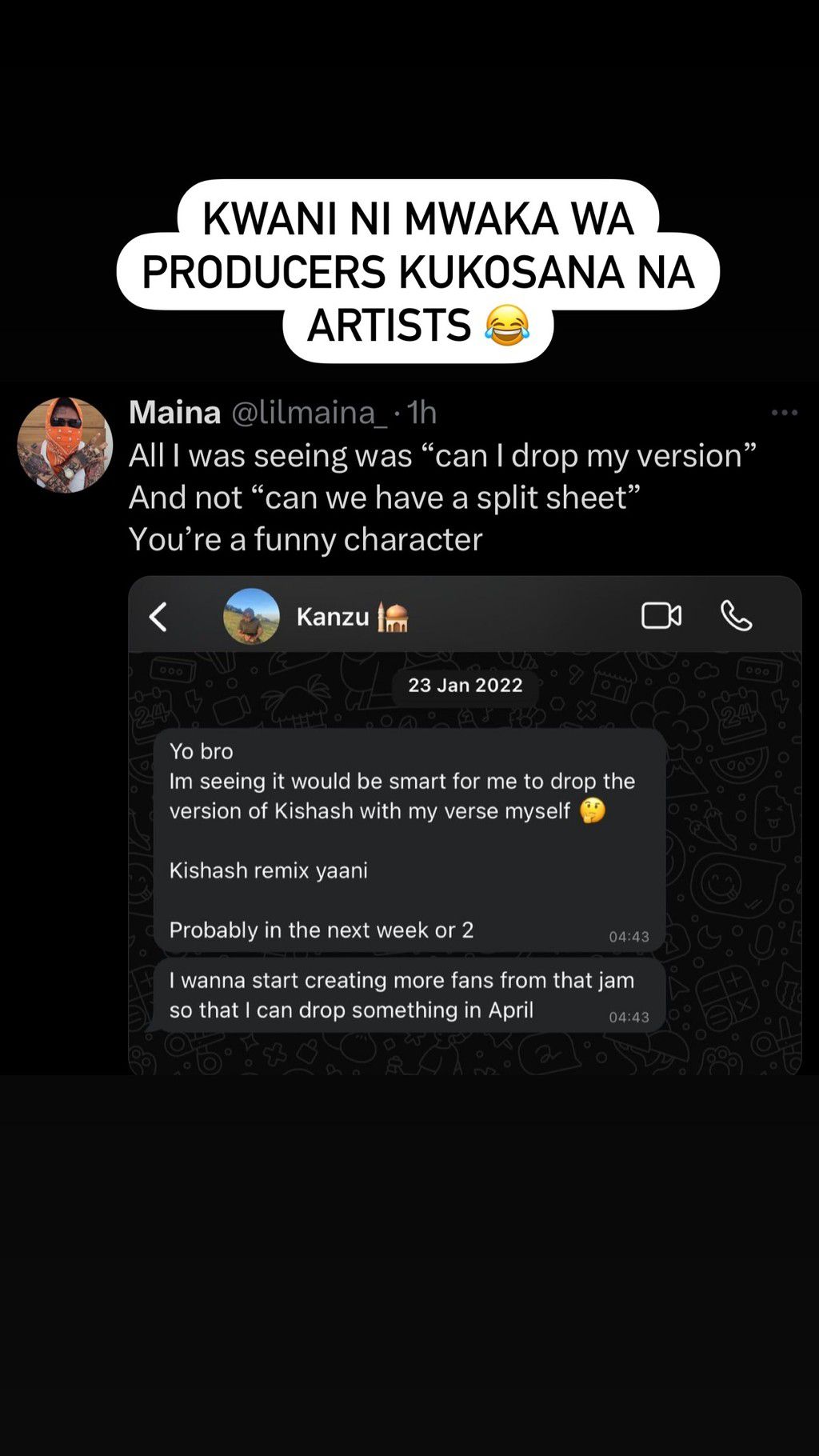Tap the 'KWANI NI MWAKA WA' caption text

click(417, 219)
